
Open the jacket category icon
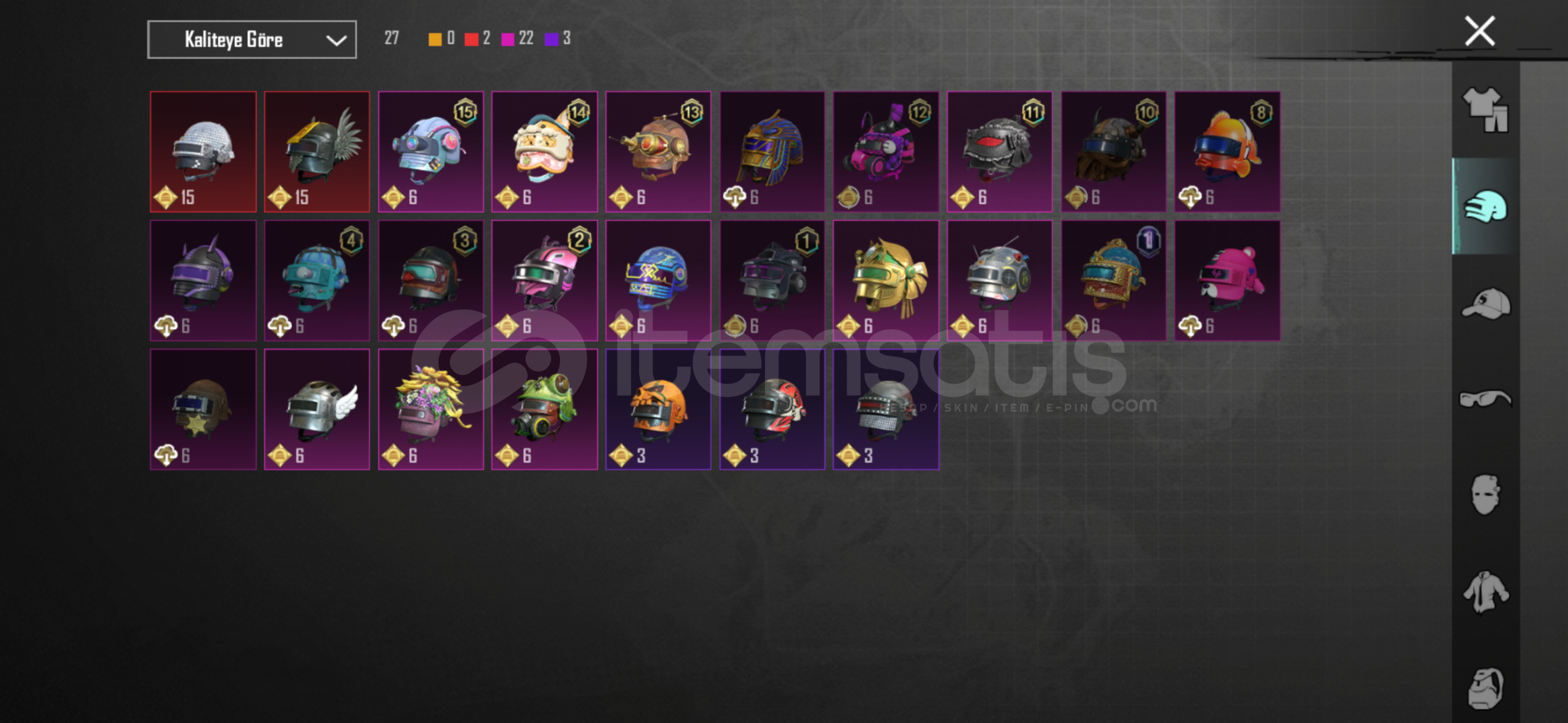pos(1485,591)
